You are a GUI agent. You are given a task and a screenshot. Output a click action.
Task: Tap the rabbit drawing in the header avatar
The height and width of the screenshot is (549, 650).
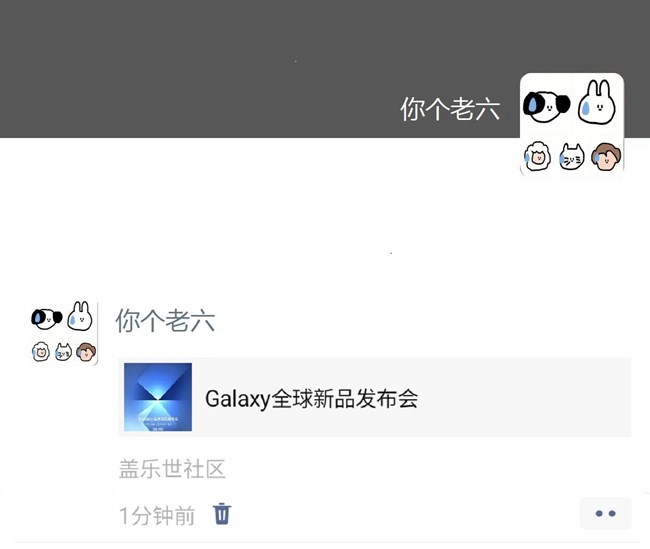coord(597,102)
